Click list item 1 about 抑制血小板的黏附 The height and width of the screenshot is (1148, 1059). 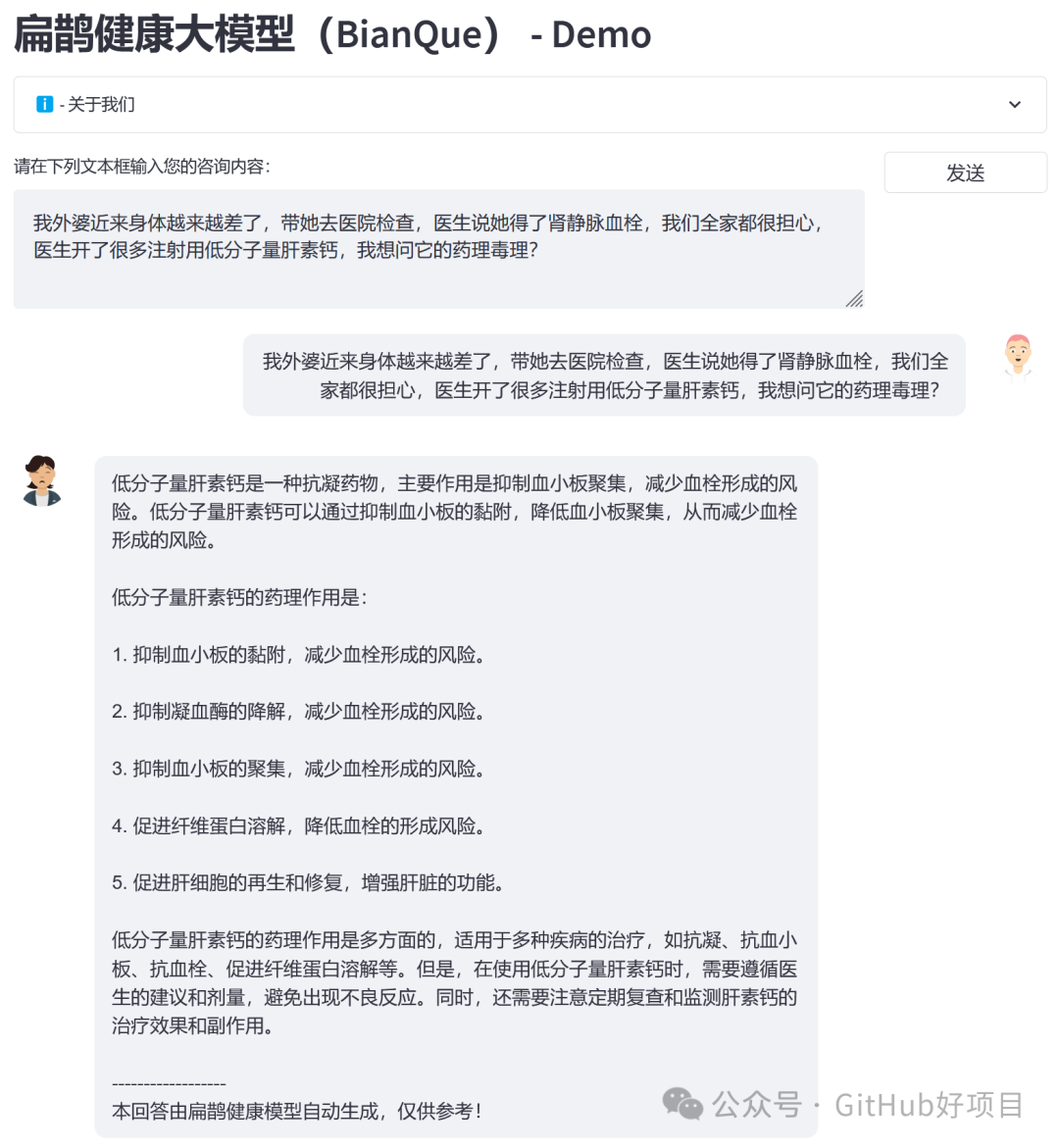click(298, 655)
